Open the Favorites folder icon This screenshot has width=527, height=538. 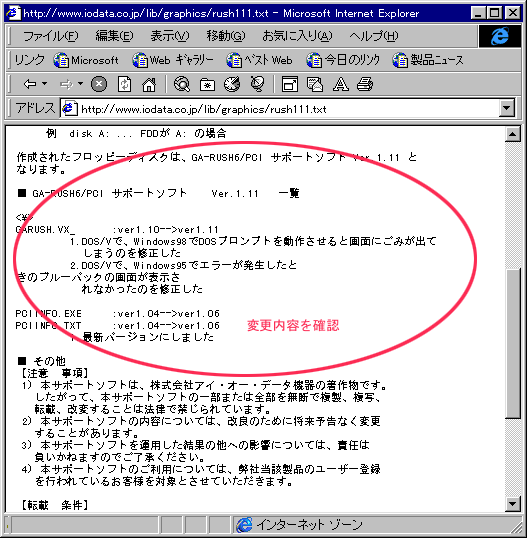click(207, 84)
